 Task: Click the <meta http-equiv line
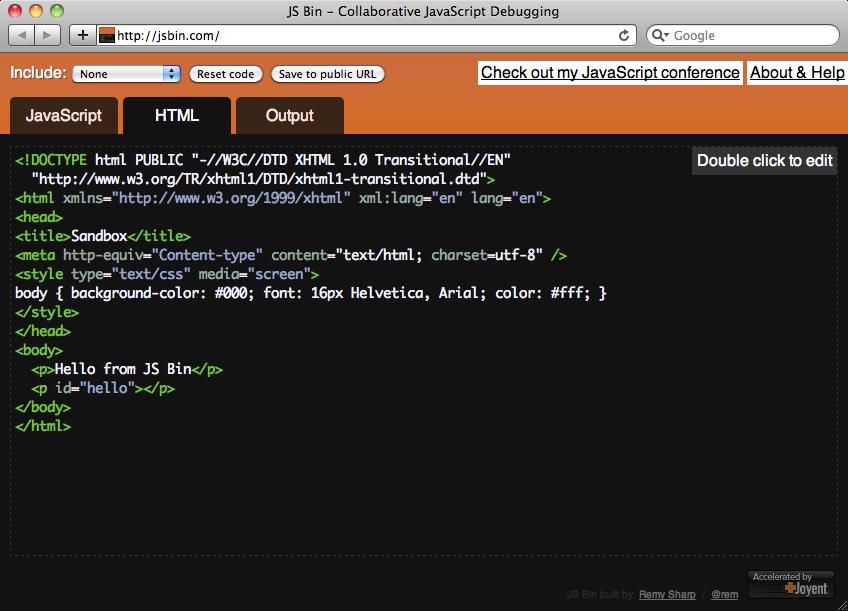[x=291, y=255]
